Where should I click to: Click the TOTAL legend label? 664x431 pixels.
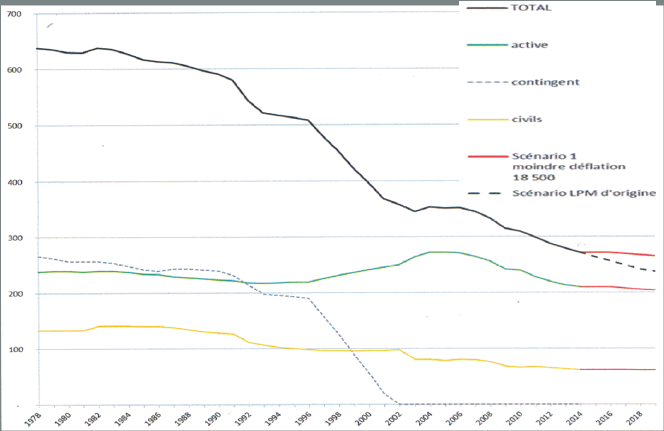click(x=531, y=8)
